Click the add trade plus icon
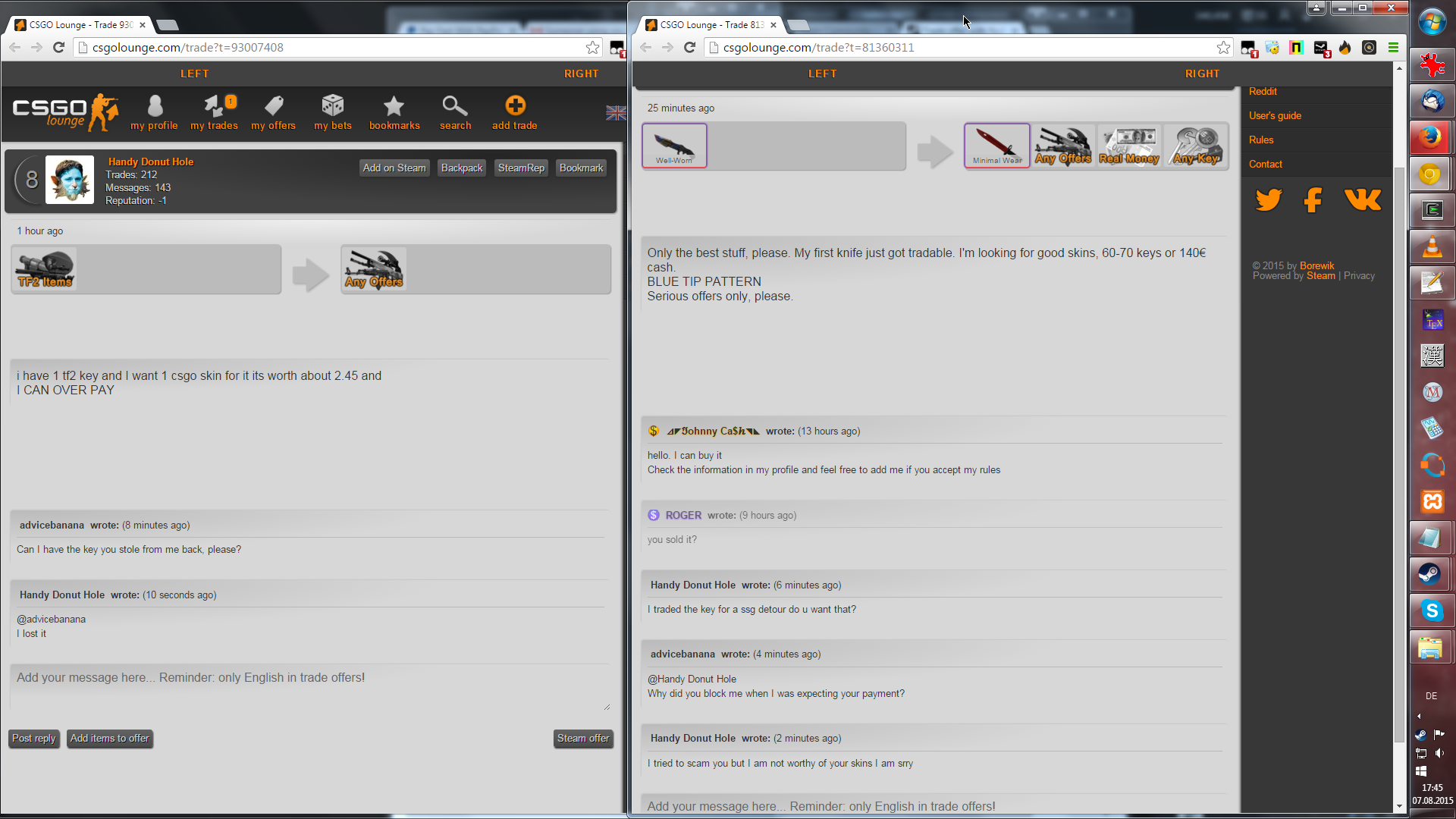1456x819 pixels. 515,106
